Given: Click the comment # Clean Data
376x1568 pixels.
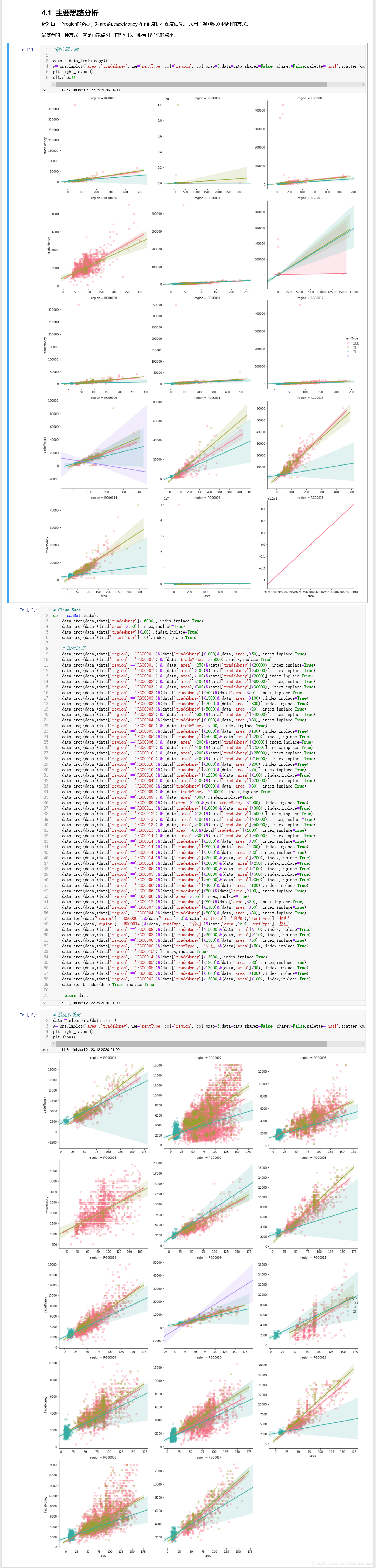Looking at the screenshot, I should [x=66, y=609].
